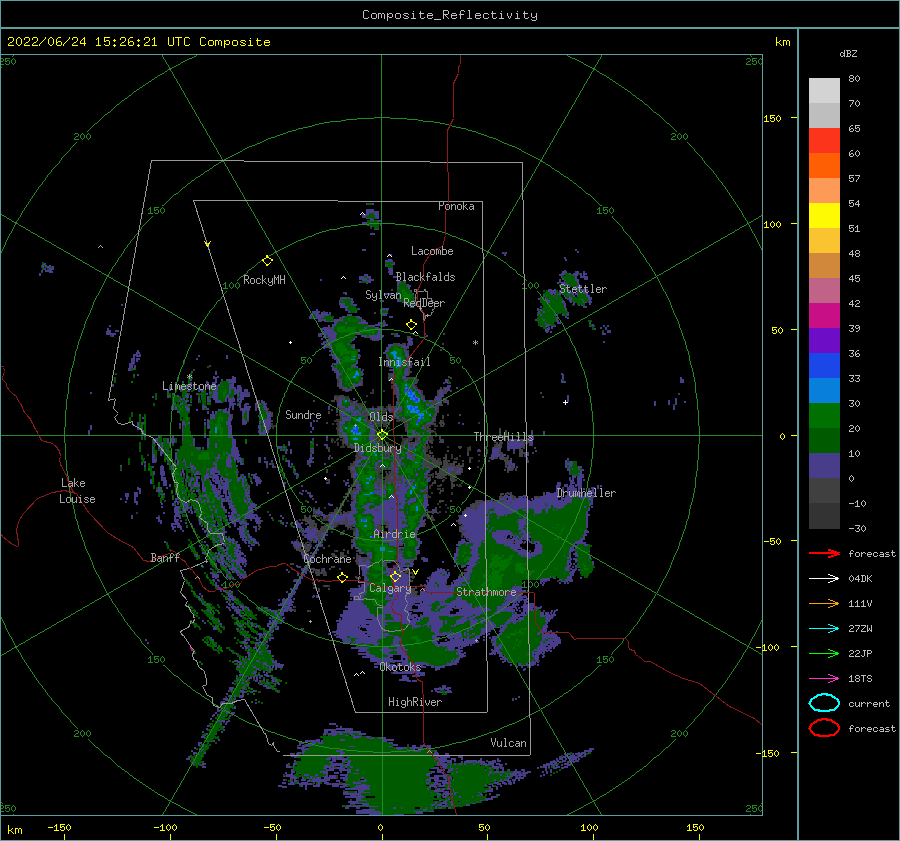The width and height of the screenshot is (900, 841).
Task: Select the dark green 20-10 dBZ swatch
Action: click(x=824, y=441)
